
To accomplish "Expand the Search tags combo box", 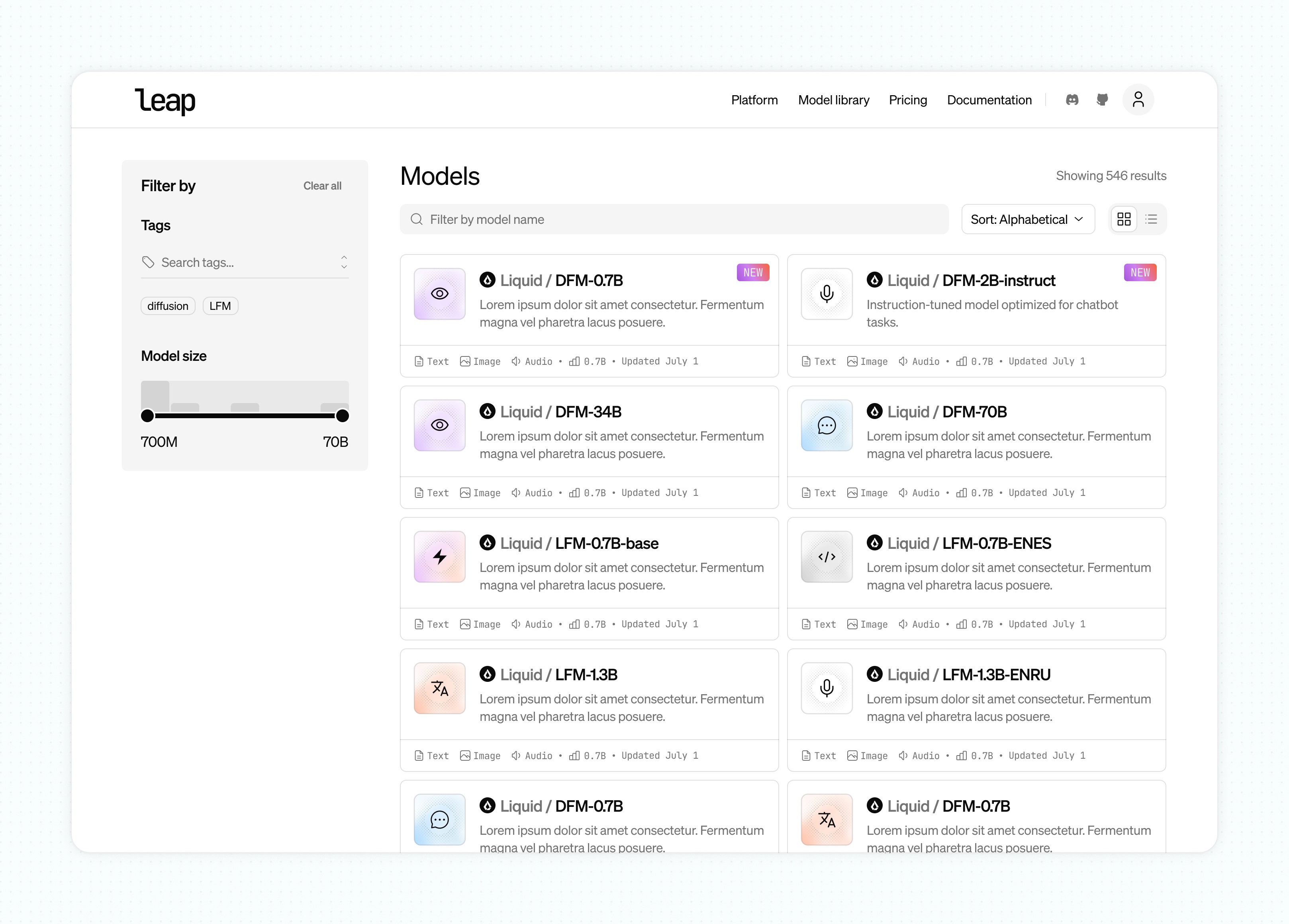I will [x=343, y=262].
